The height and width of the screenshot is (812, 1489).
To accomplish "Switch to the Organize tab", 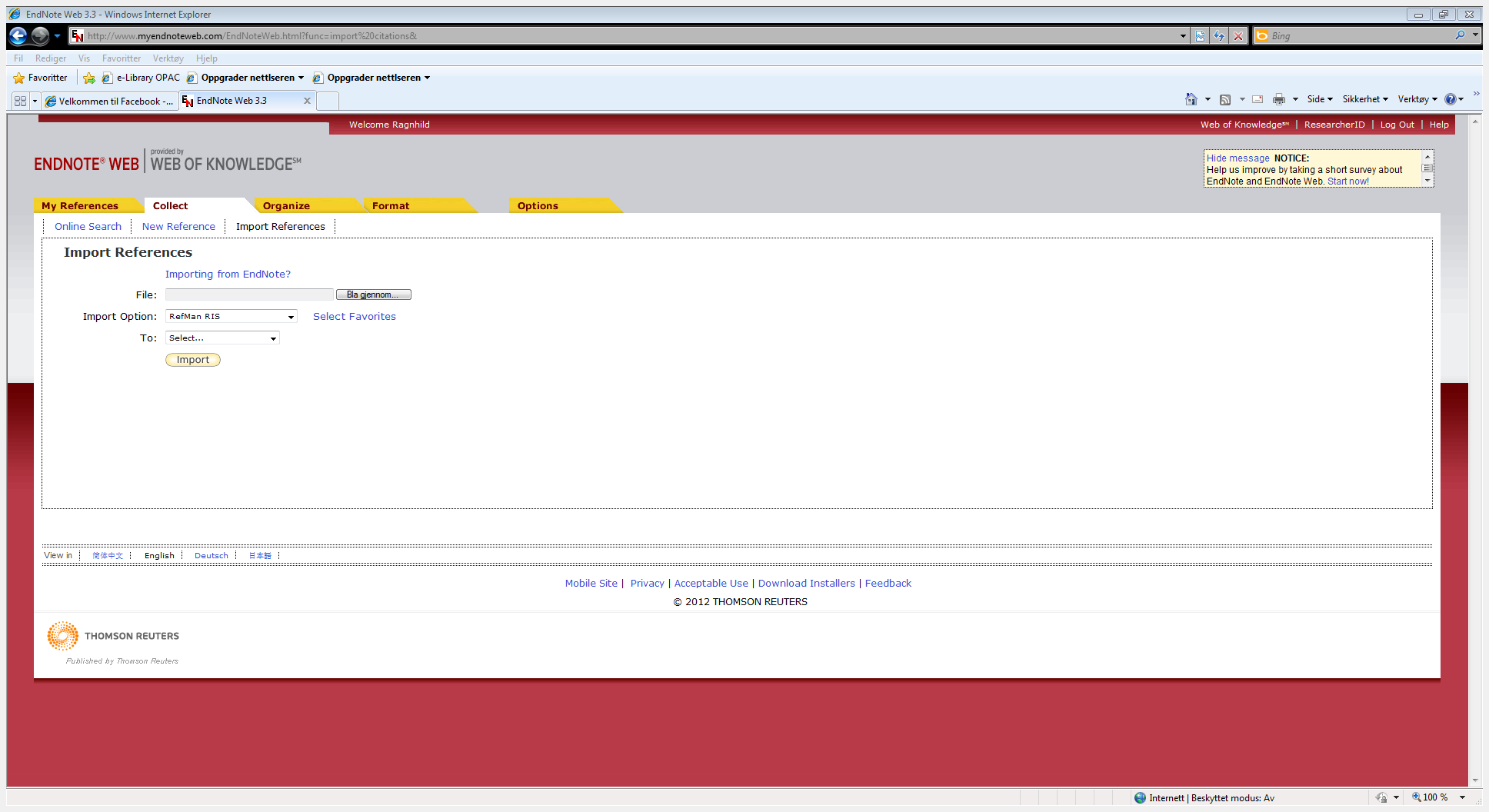I will click(x=286, y=206).
